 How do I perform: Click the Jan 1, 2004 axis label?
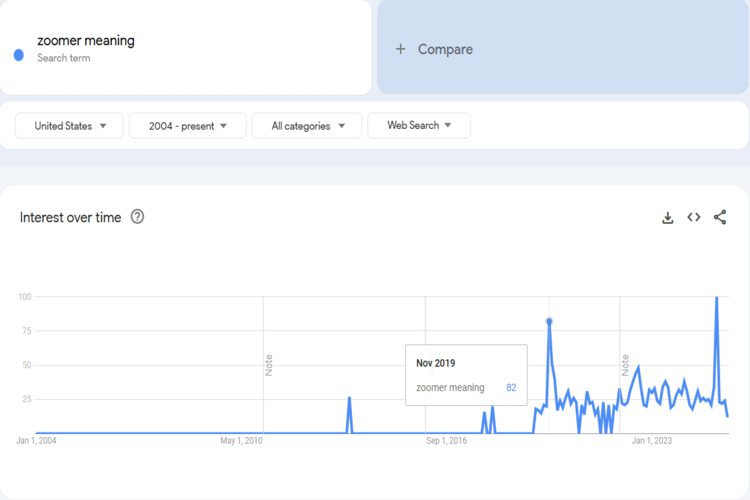point(36,441)
